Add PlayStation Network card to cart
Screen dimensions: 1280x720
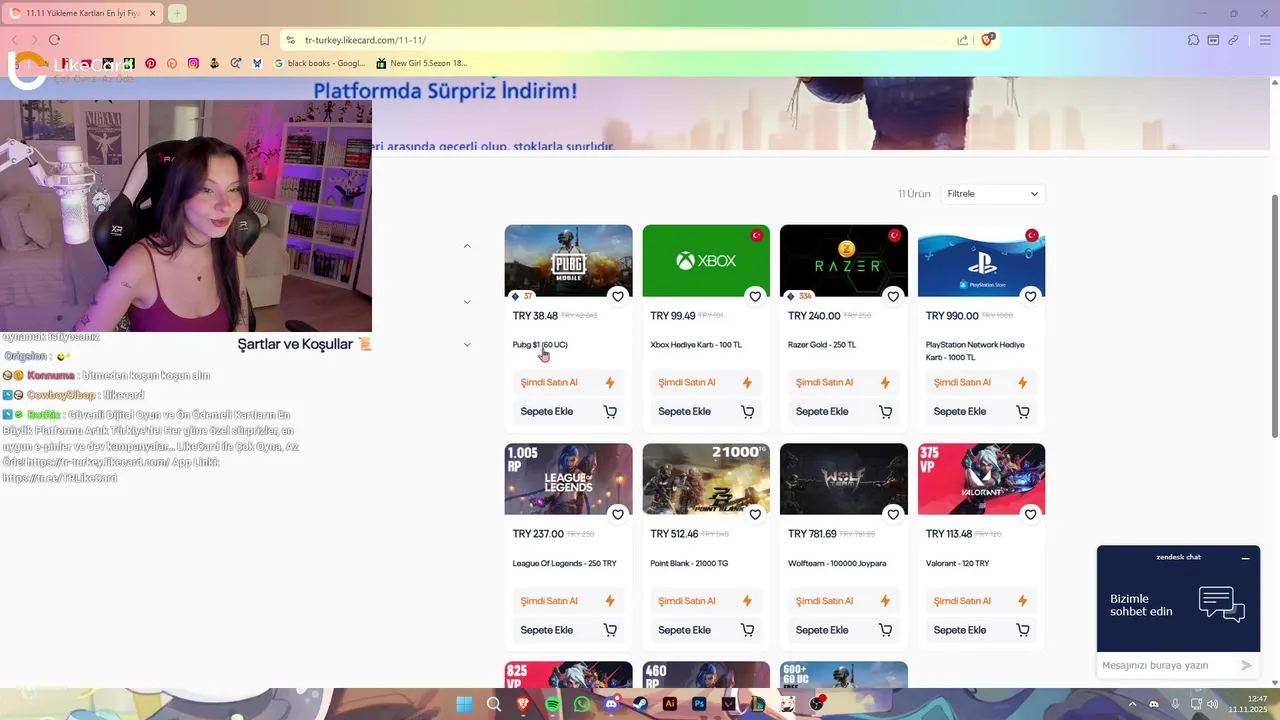coord(981,411)
